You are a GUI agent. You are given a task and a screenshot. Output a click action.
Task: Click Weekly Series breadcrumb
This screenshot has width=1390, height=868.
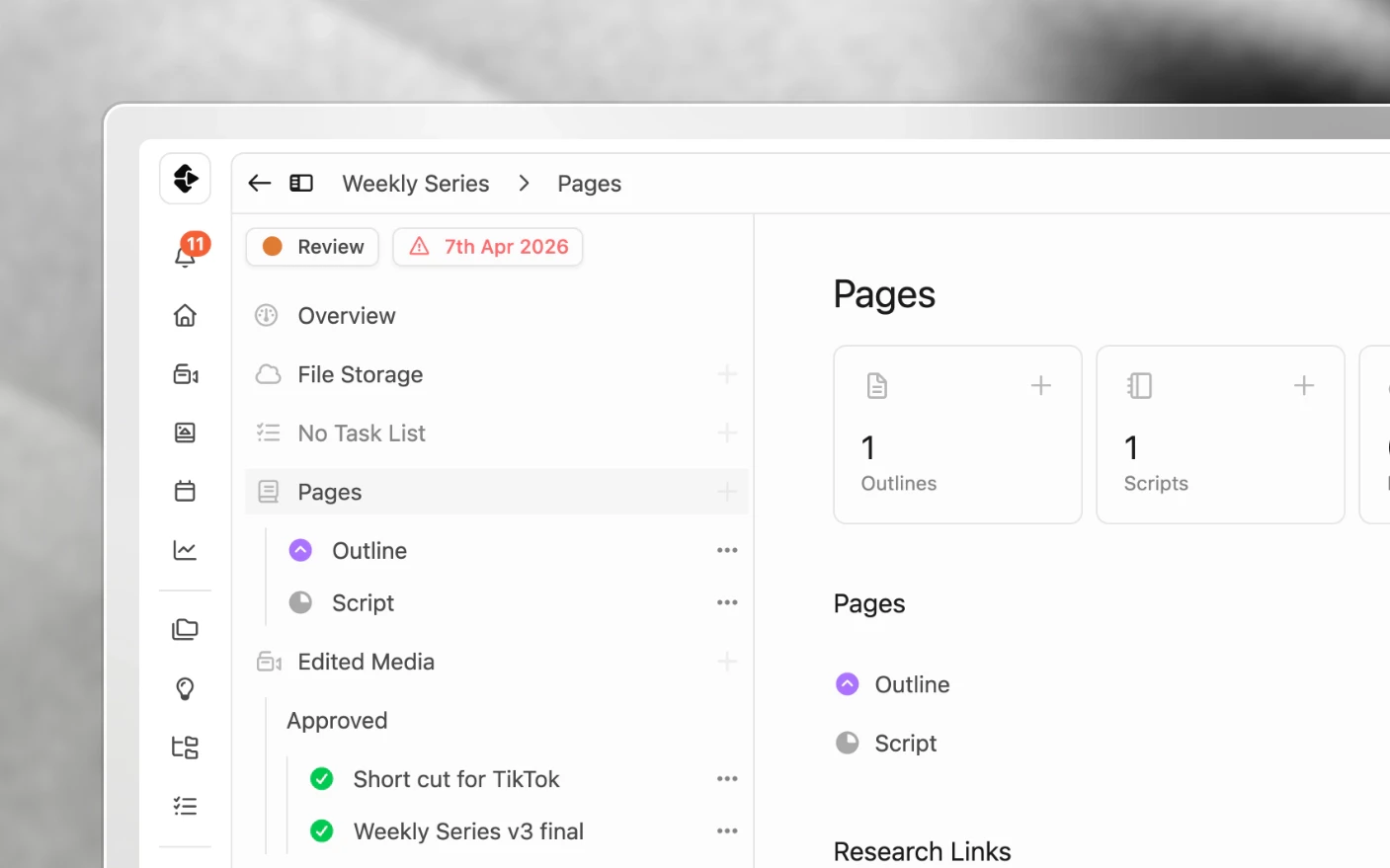(416, 184)
